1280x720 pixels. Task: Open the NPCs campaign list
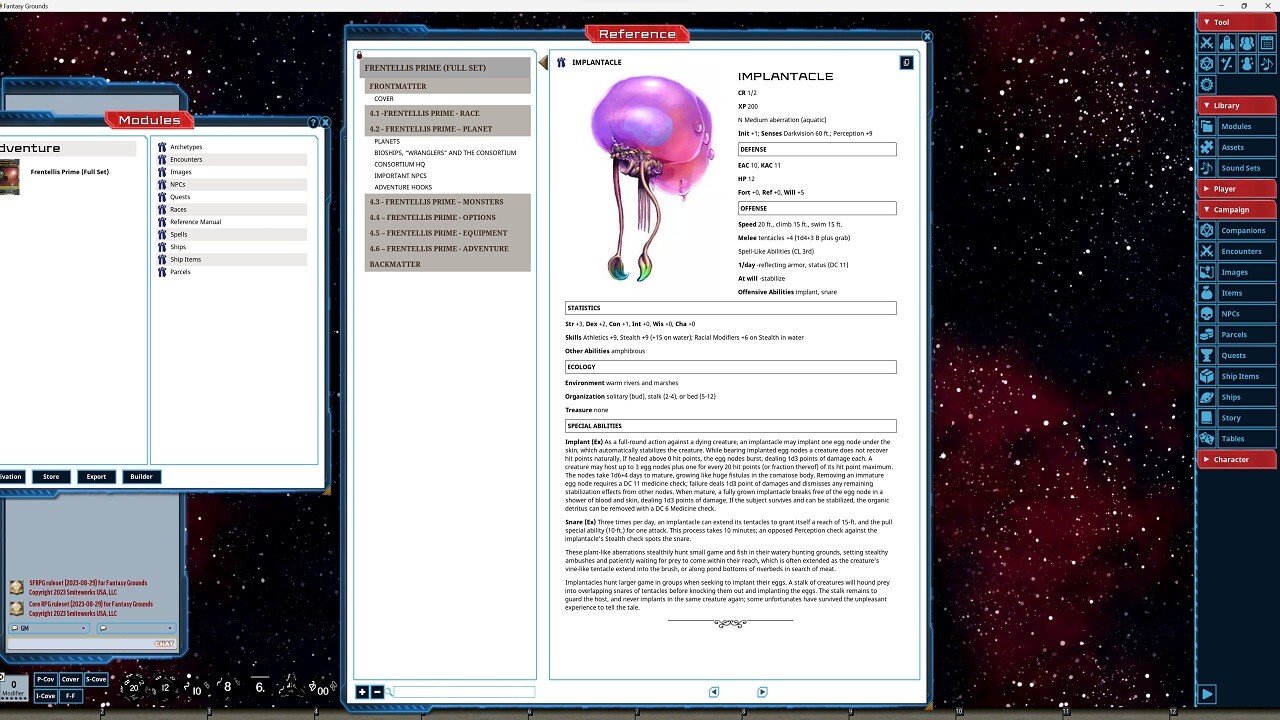(1243, 313)
